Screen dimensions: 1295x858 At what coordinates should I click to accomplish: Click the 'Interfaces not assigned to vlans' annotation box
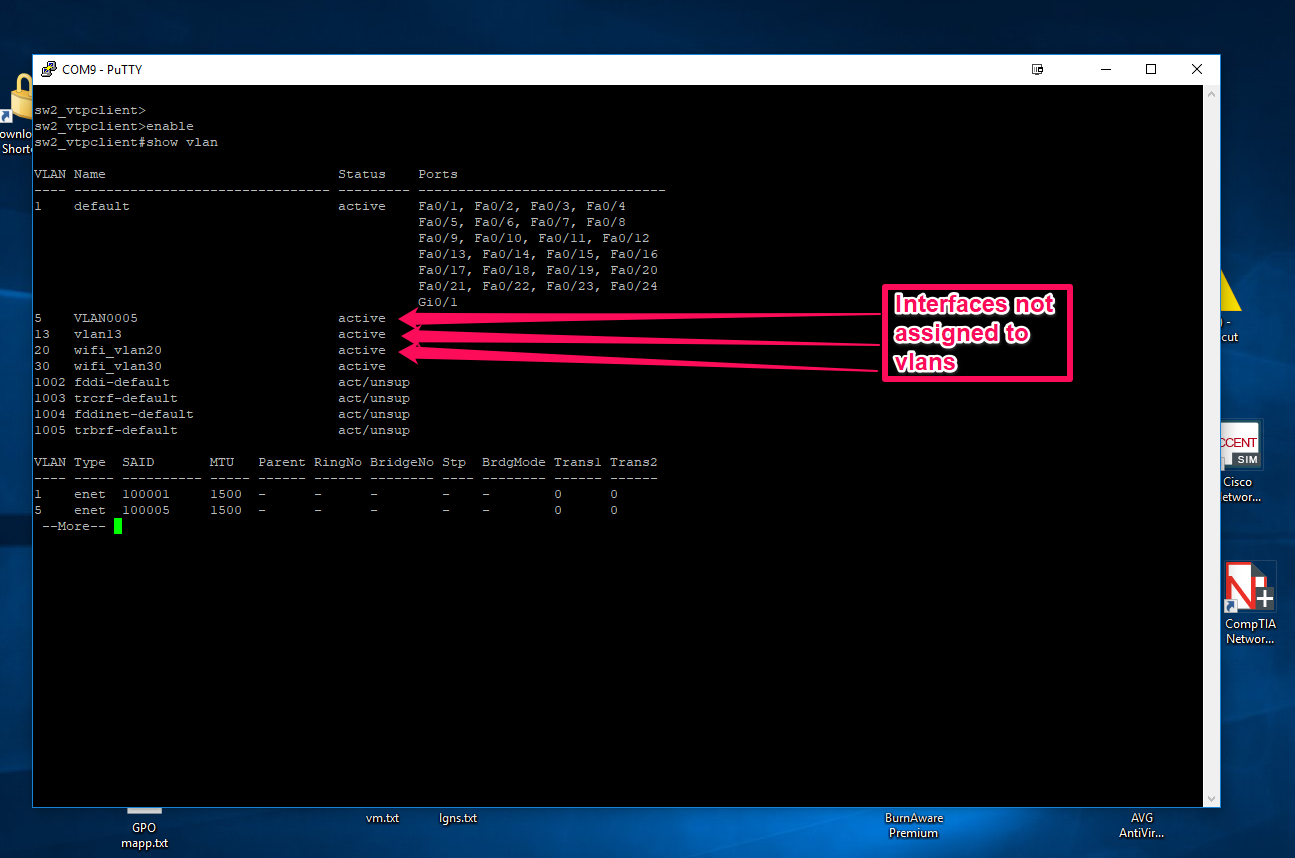(977, 333)
